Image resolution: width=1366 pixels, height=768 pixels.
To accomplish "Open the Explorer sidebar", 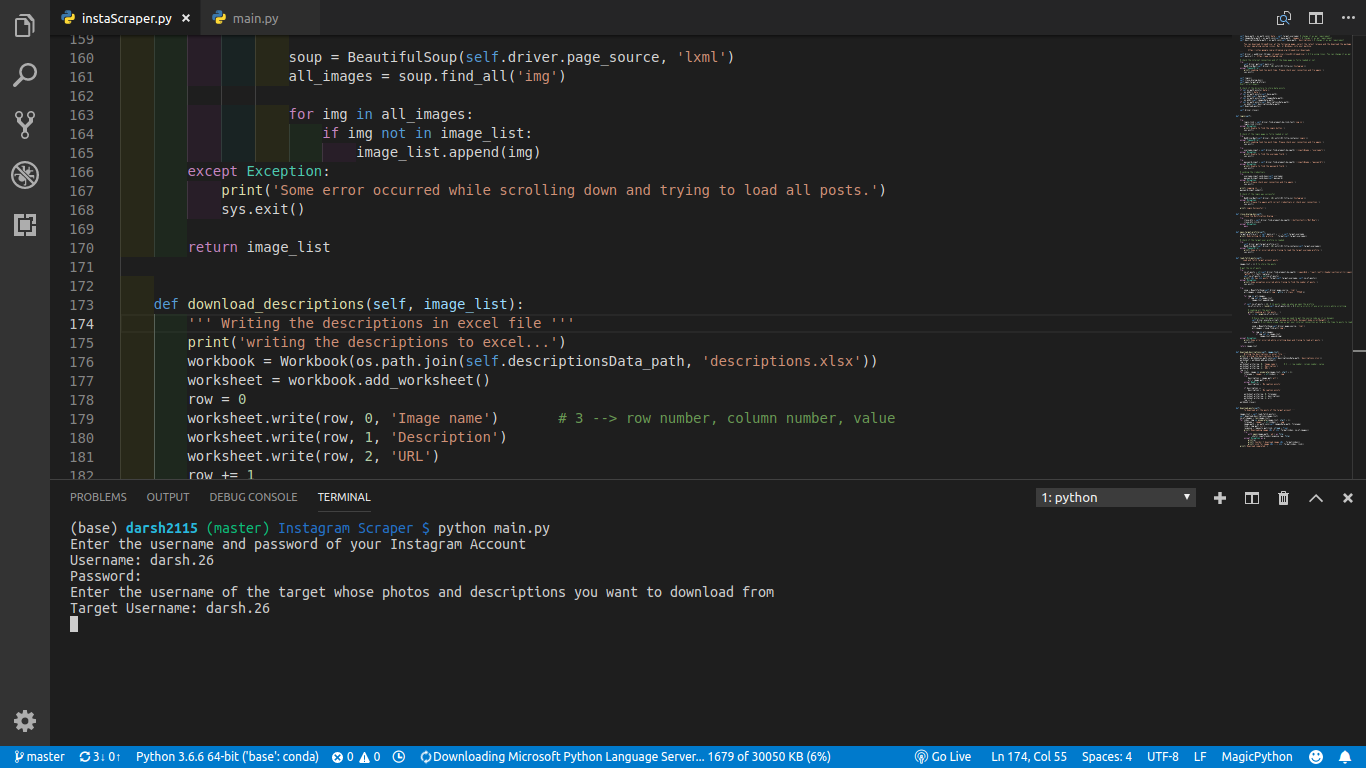I will [x=24, y=27].
